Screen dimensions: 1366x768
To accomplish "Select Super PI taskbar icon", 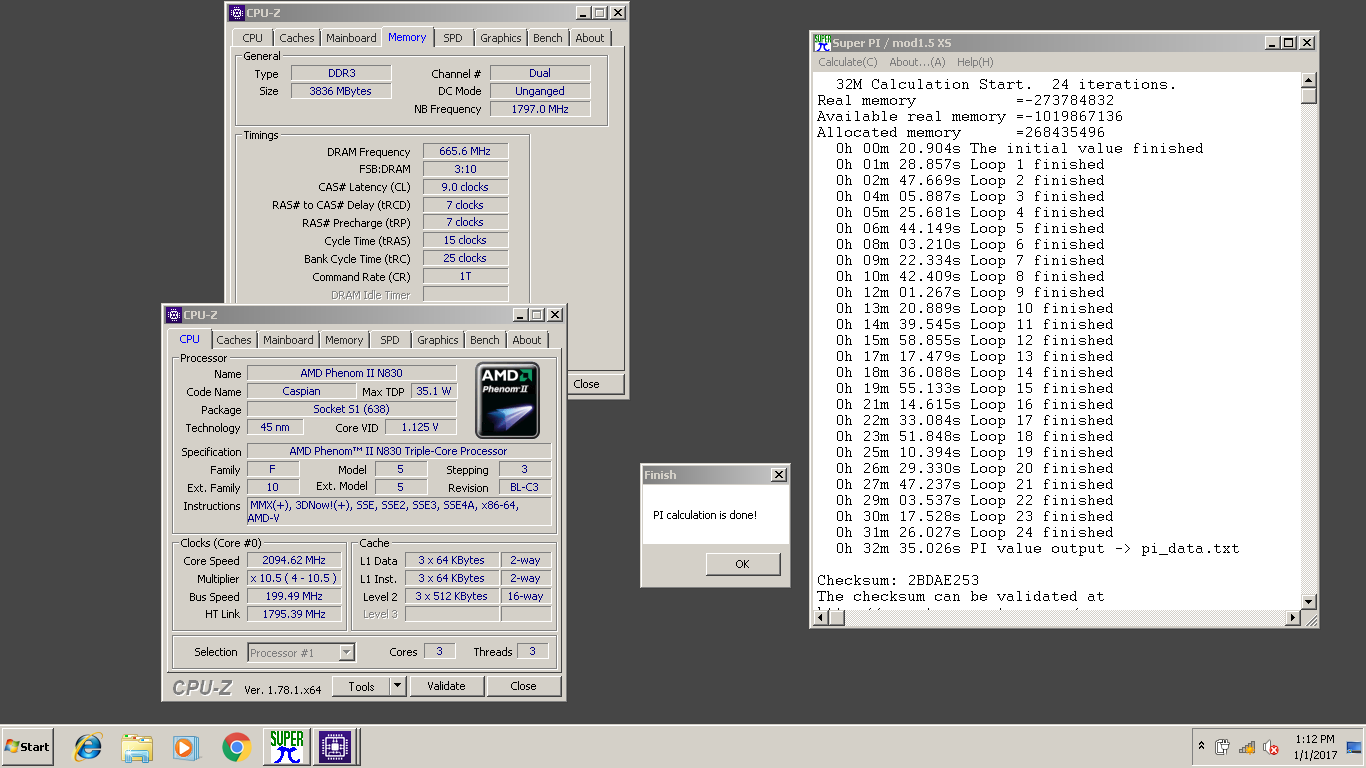I will [287, 747].
